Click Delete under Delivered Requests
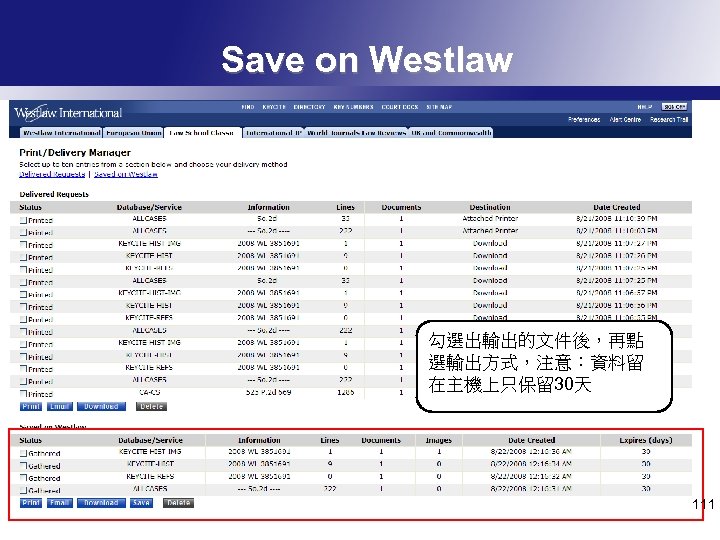The width and height of the screenshot is (720, 540). [152, 406]
